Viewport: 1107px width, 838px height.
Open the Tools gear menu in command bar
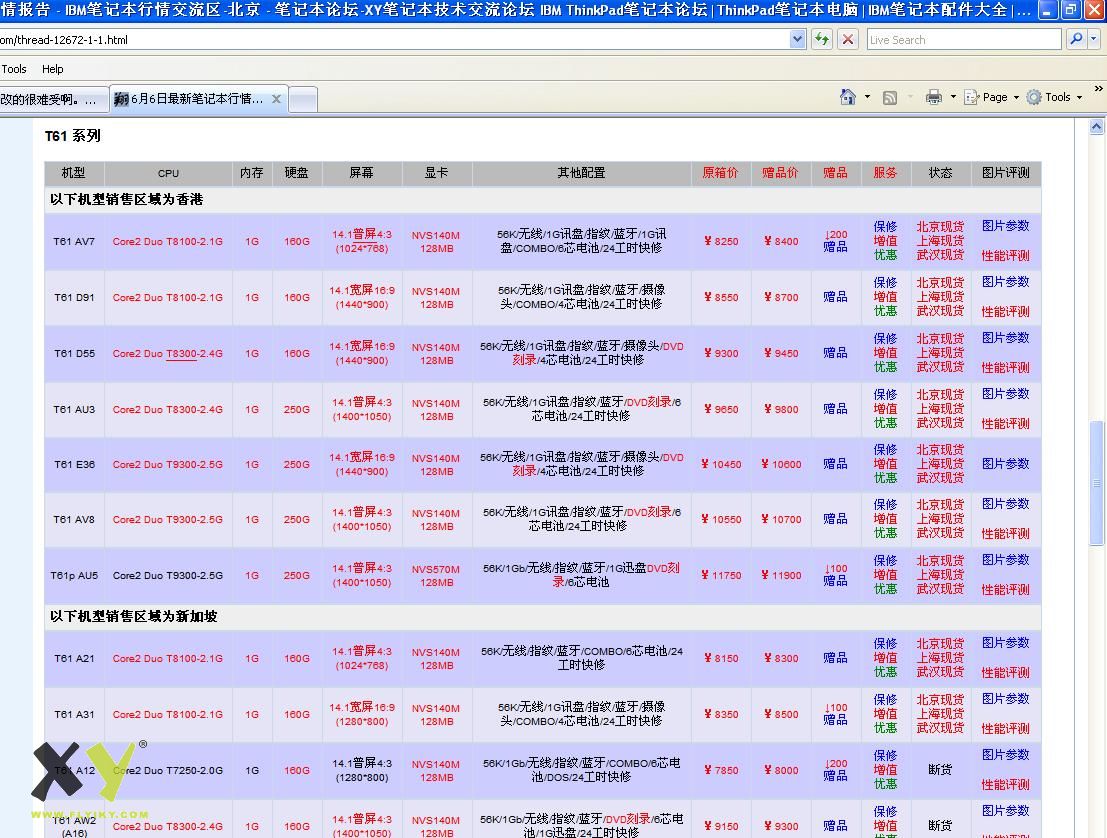(1054, 97)
